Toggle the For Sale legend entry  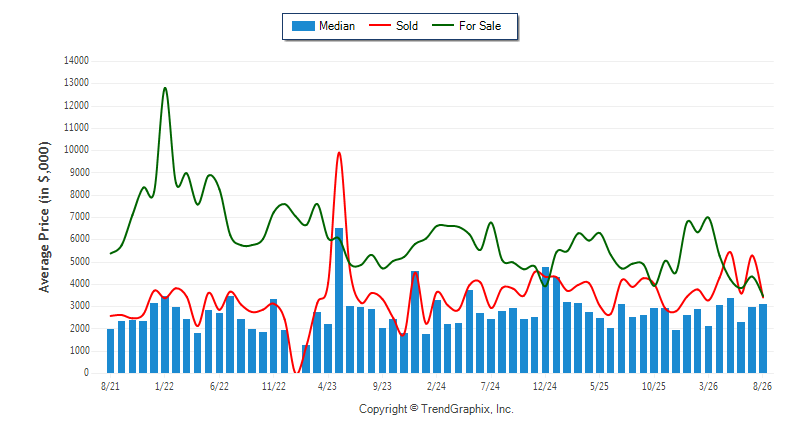click(x=466, y=26)
